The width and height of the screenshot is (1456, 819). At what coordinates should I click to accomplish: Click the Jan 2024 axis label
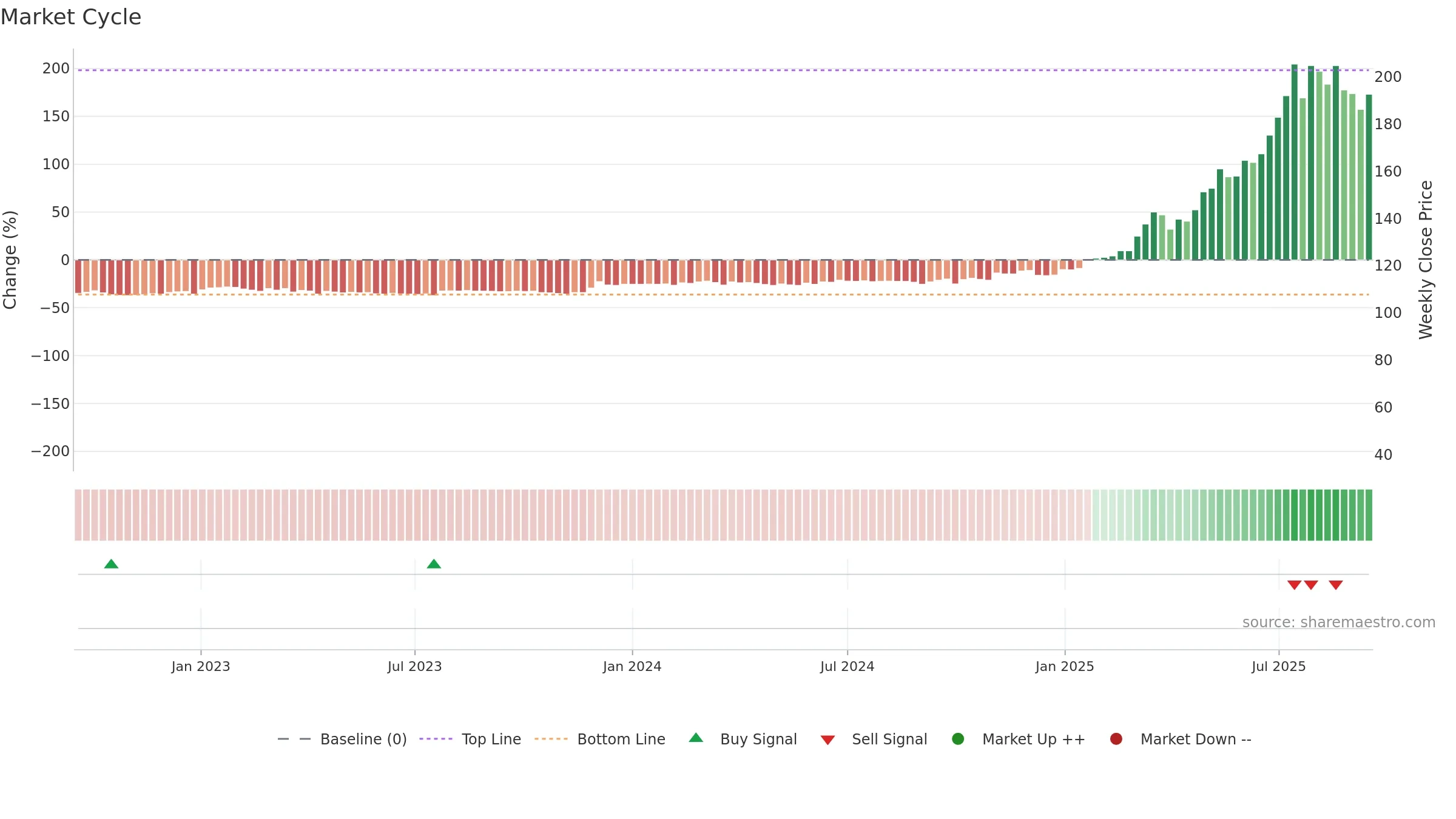point(632,666)
